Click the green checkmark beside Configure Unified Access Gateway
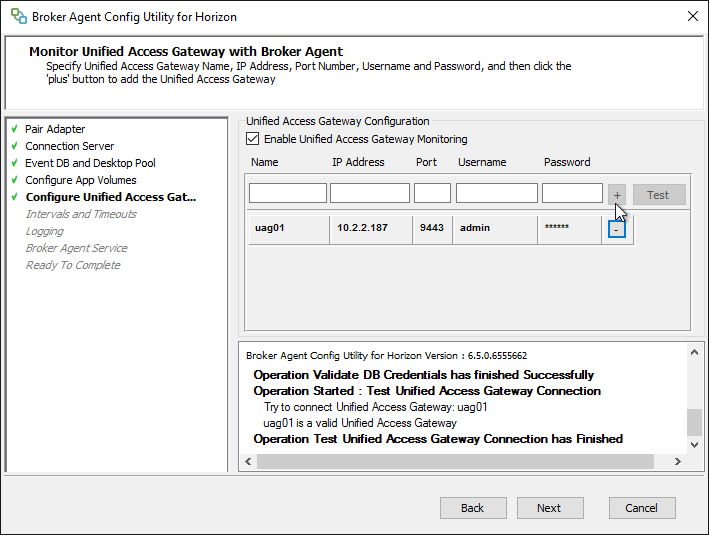This screenshot has height=535, width=709. (14, 197)
